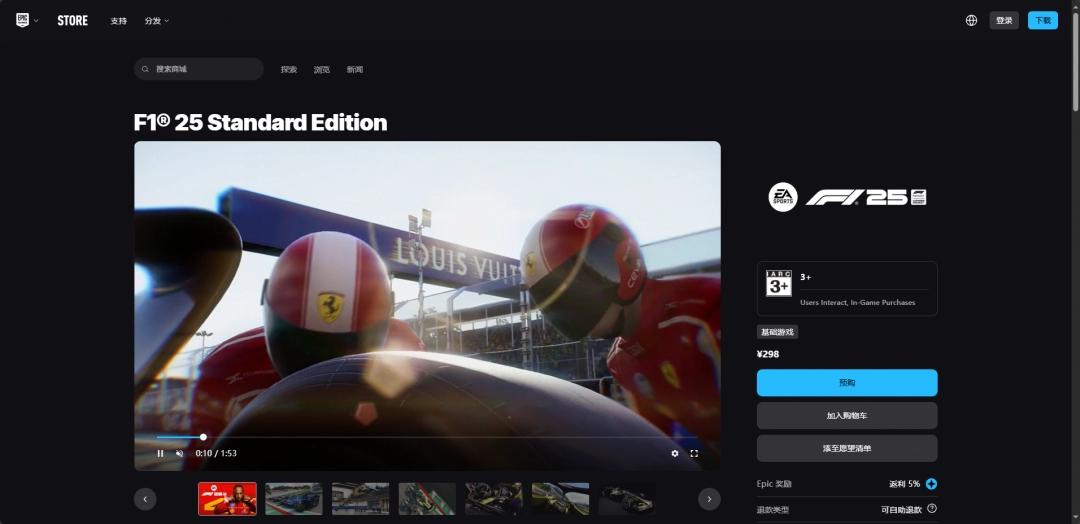Click the blue 预购 button
Viewport: 1080px width, 524px height.
[846, 383]
